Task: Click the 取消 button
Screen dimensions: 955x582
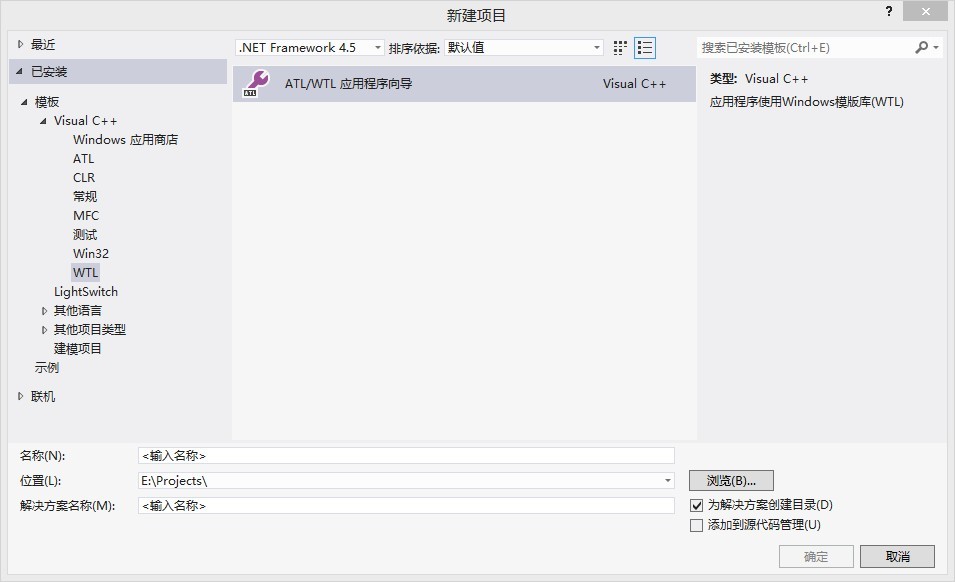Action: click(x=897, y=556)
